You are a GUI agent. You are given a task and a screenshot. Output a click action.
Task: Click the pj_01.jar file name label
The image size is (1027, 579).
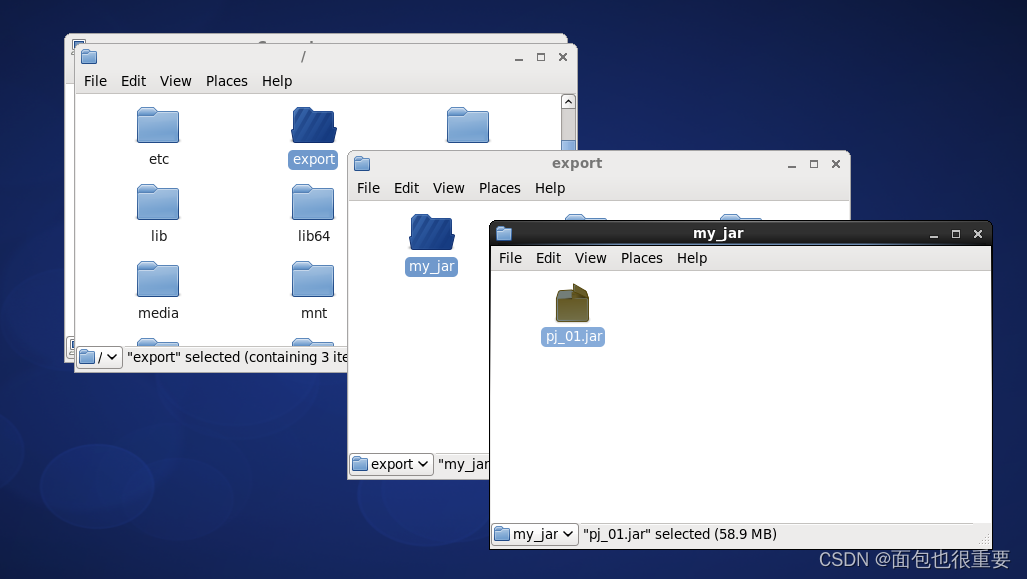click(573, 337)
